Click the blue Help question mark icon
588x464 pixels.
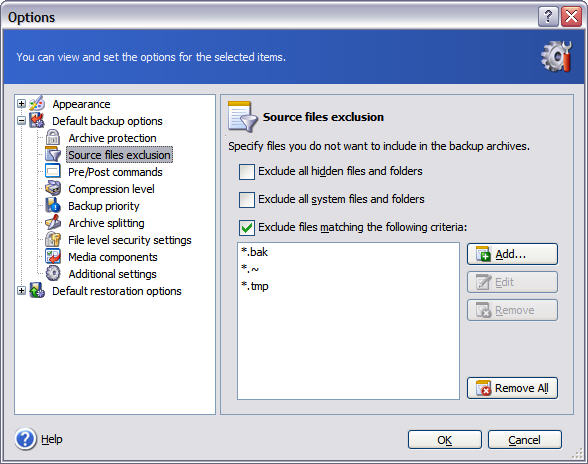[26, 439]
